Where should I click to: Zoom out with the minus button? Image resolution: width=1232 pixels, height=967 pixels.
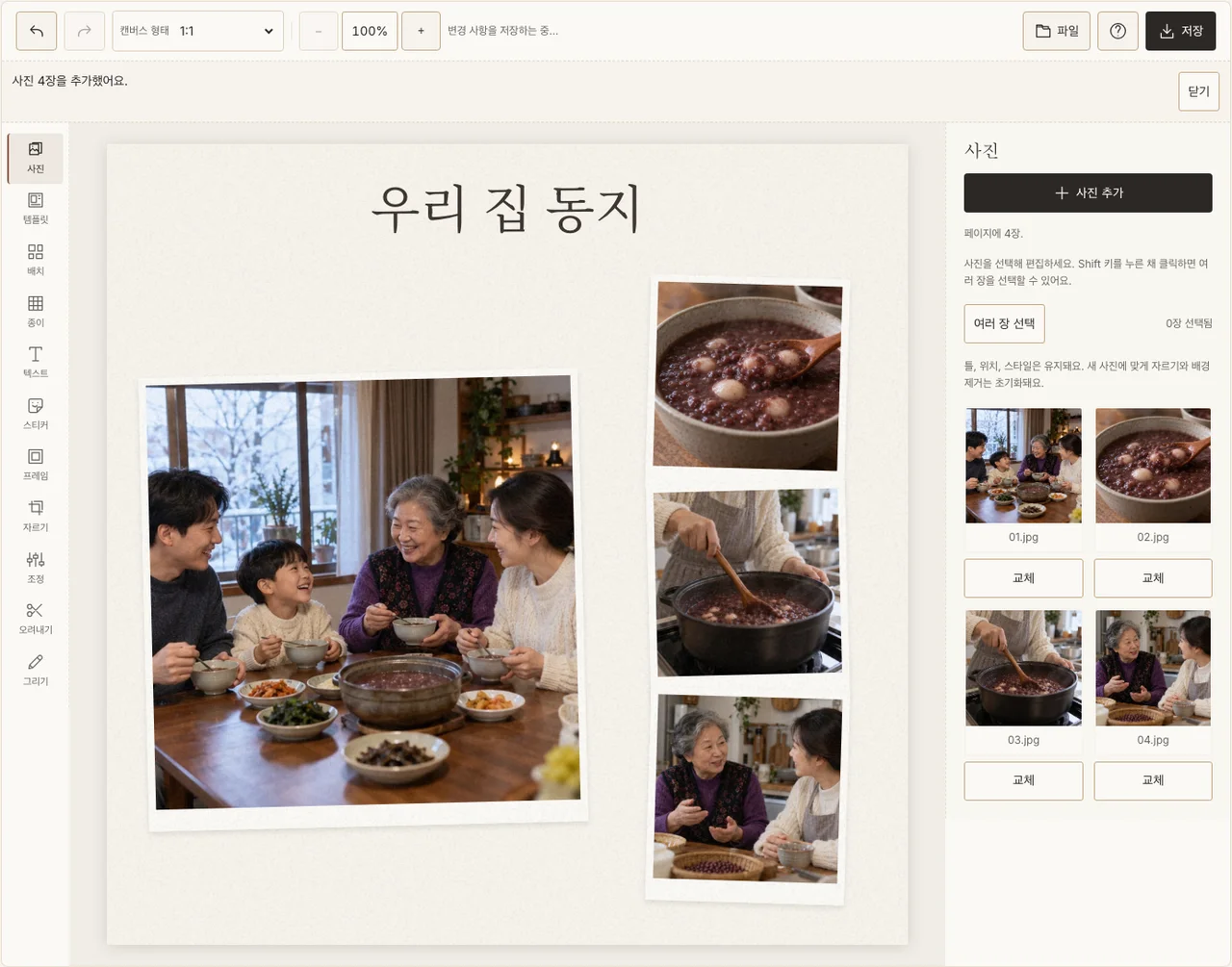point(319,31)
